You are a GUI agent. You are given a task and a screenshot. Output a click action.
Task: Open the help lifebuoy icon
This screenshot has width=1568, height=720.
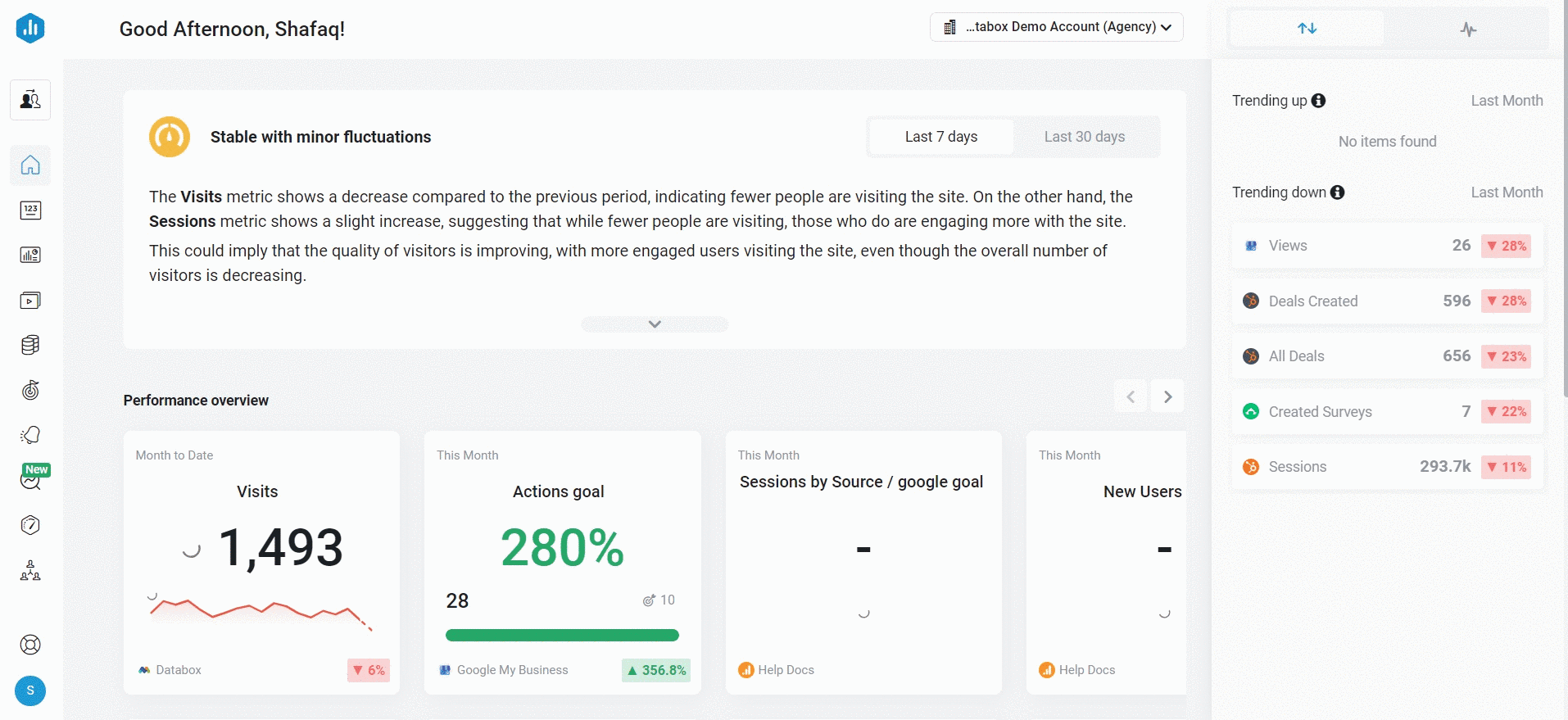30,645
